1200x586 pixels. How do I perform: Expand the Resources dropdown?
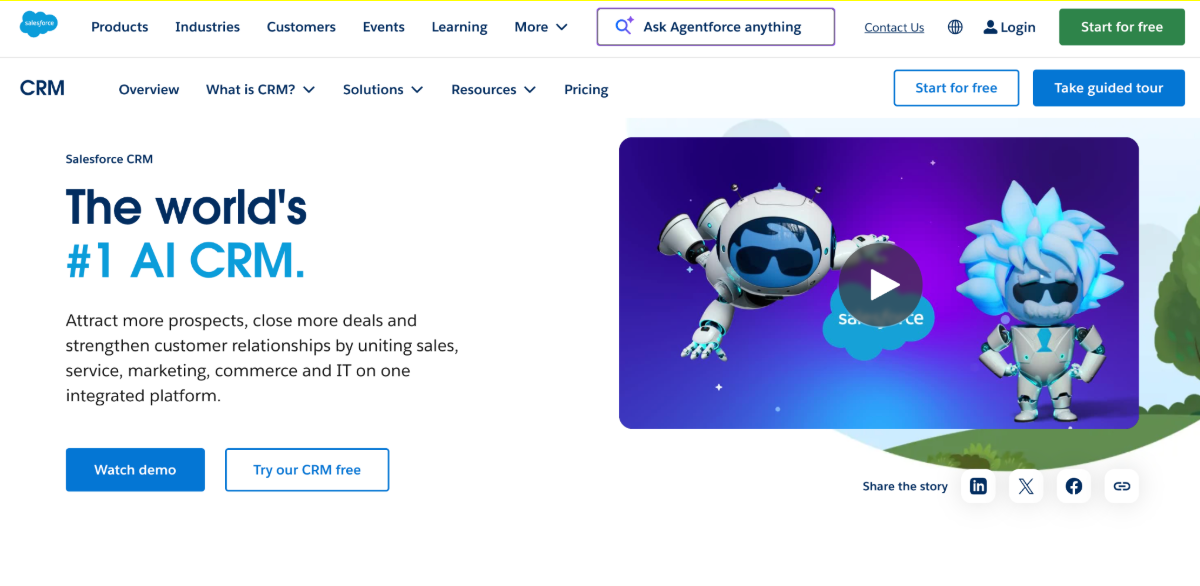pyautogui.click(x=493, y=89)
